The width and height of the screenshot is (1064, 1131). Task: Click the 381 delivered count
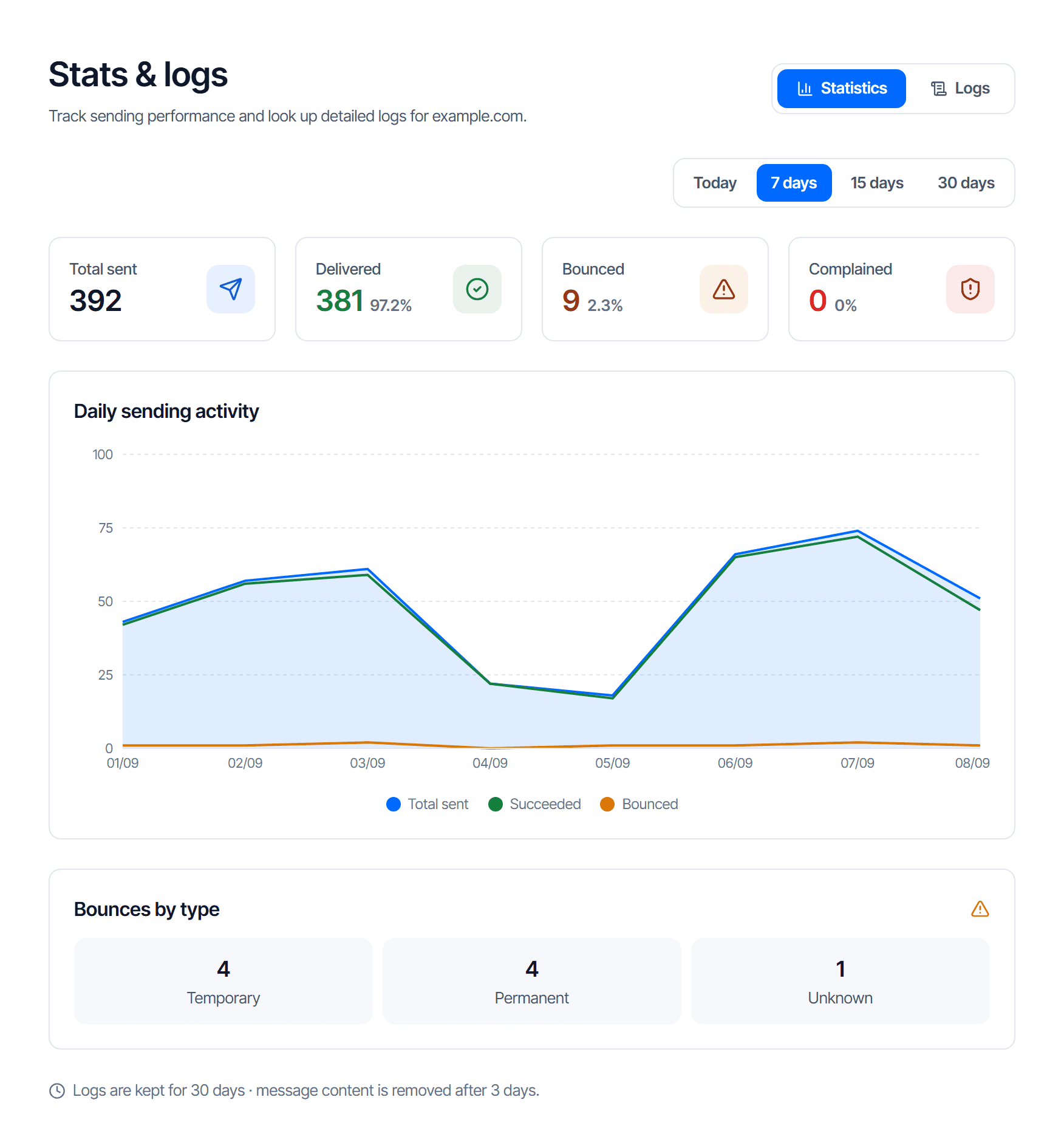pyautogui.click(x=339, y=301)
